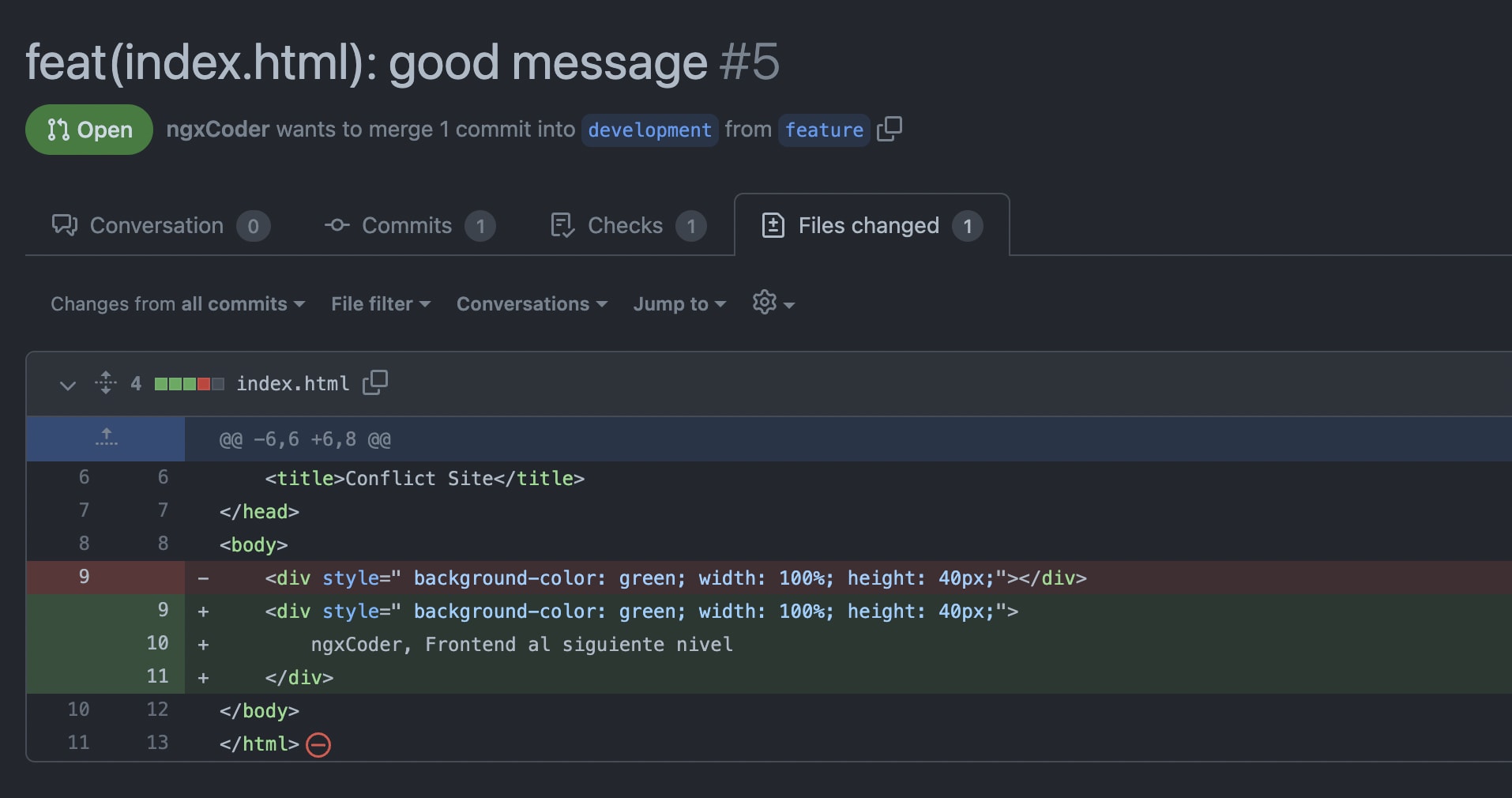Collapse the index.html file diff

(68, 385)
